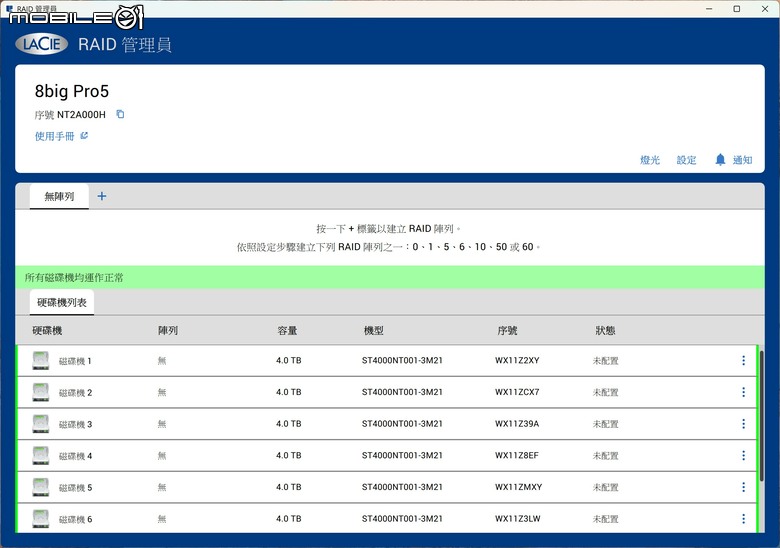Click the 所有磁碟機均運作正常 status banner
This screenshot has height=548, width=780.
(x=390, y=277)
